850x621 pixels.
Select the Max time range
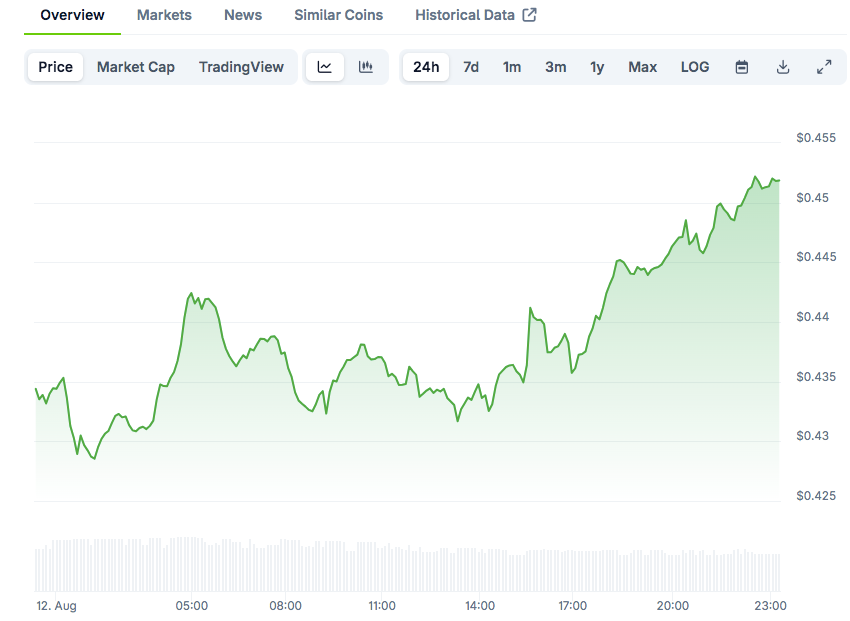click(x=642, y=67)
